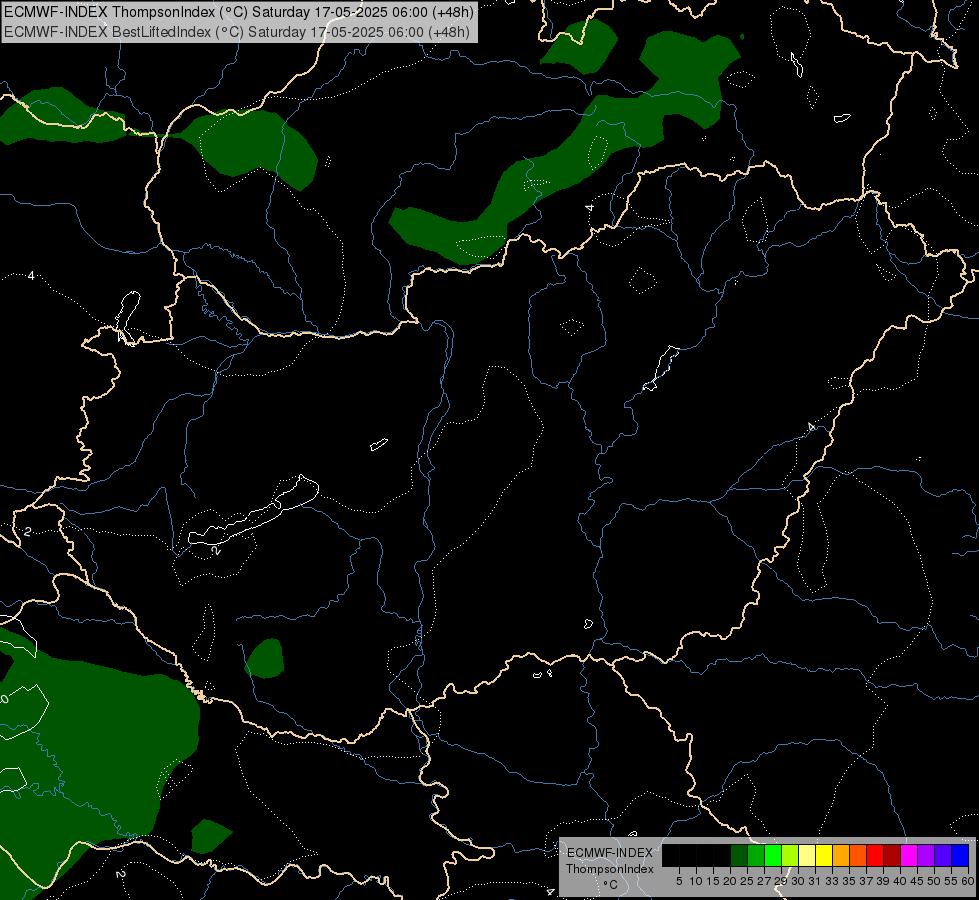Viewport: 979px width, 900px height.
Task: Click legend tick value 15
Action: click(713, 881)
